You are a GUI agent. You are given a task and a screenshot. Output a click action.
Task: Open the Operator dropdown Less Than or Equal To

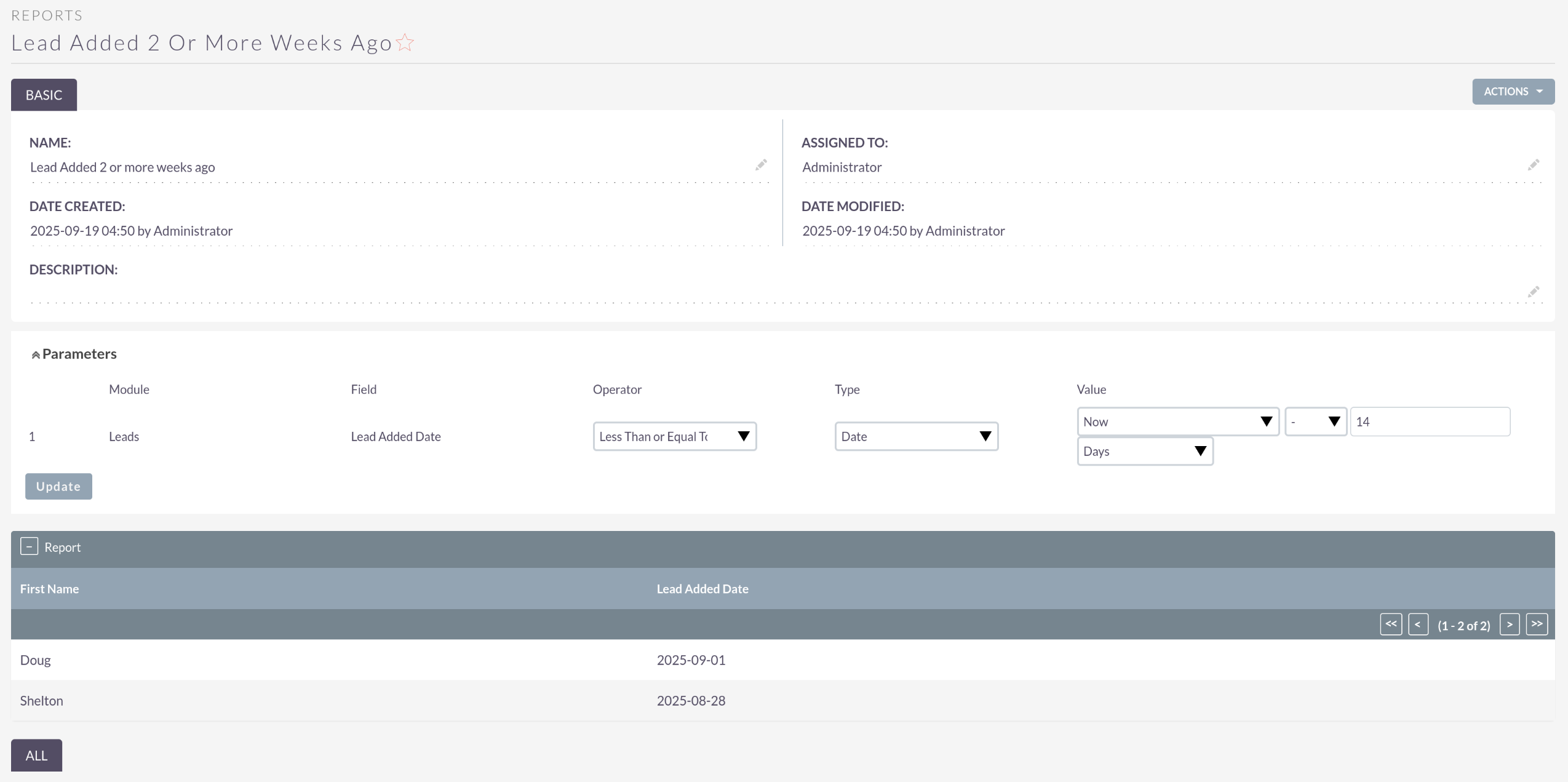tap(674, 436)
